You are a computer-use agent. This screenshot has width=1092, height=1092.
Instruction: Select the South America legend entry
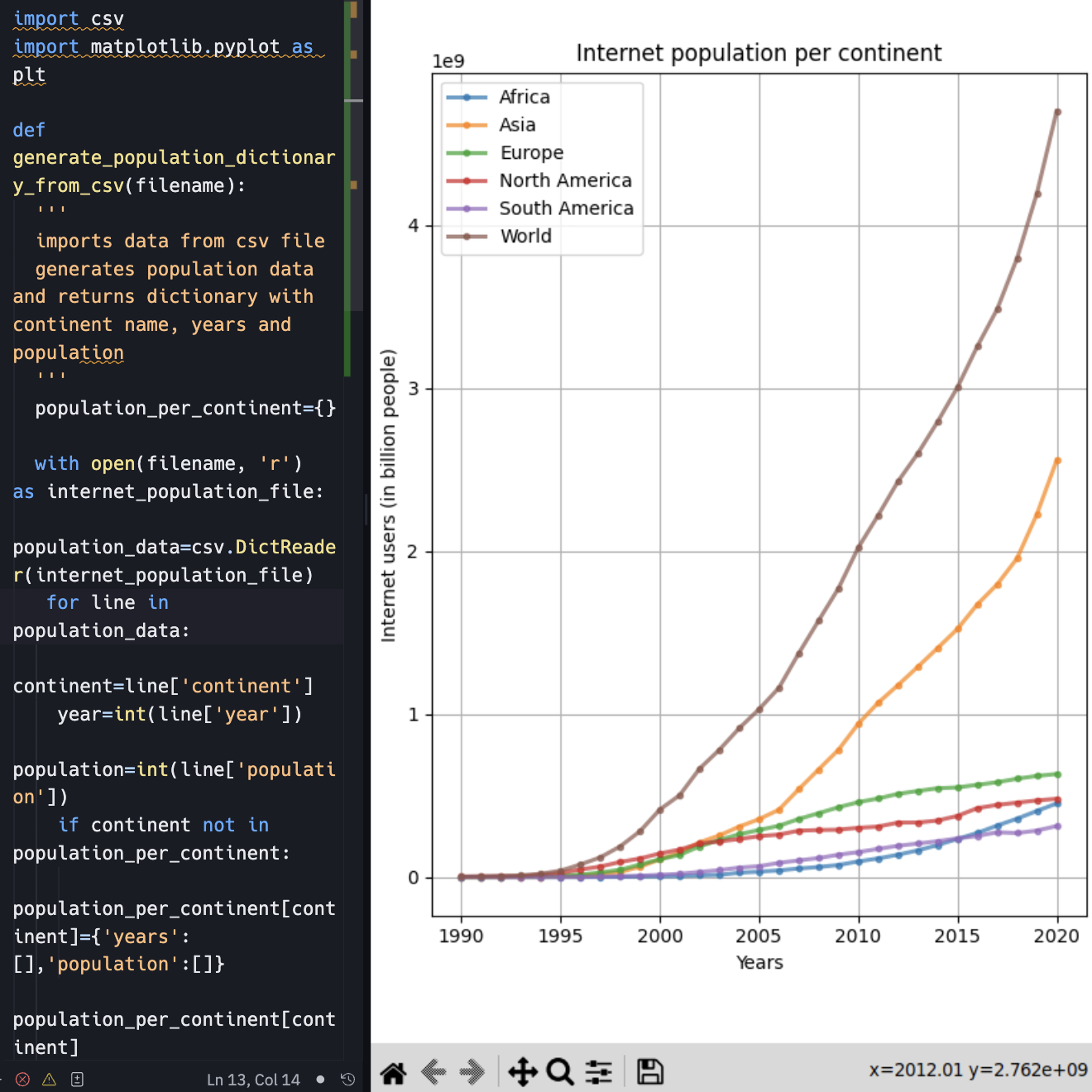[x=566, y=208]
